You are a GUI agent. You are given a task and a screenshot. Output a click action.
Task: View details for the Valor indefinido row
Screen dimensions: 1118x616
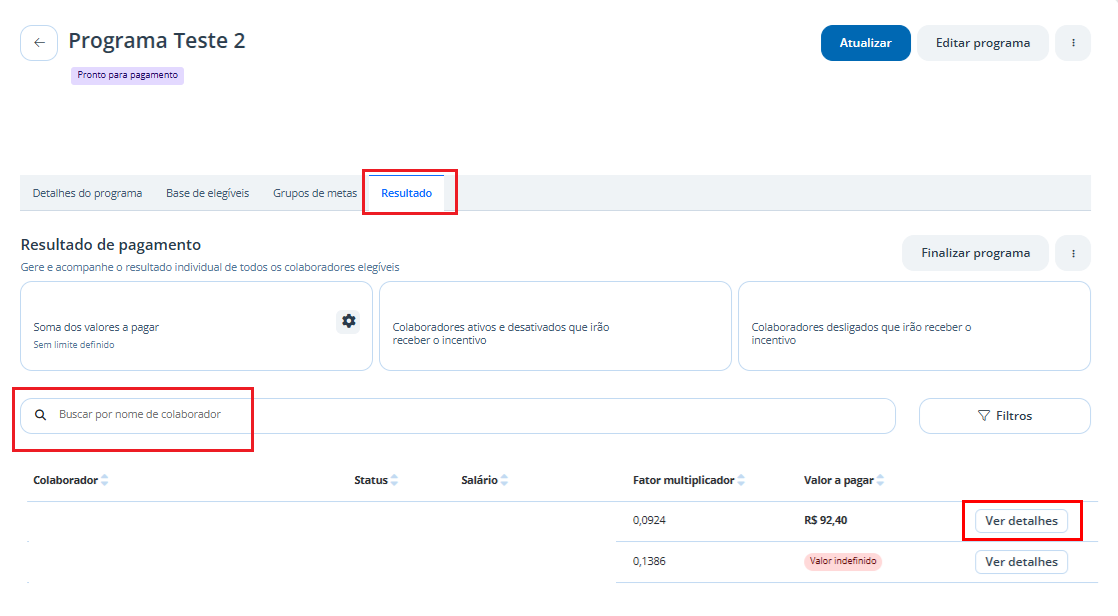(1021, 562)
